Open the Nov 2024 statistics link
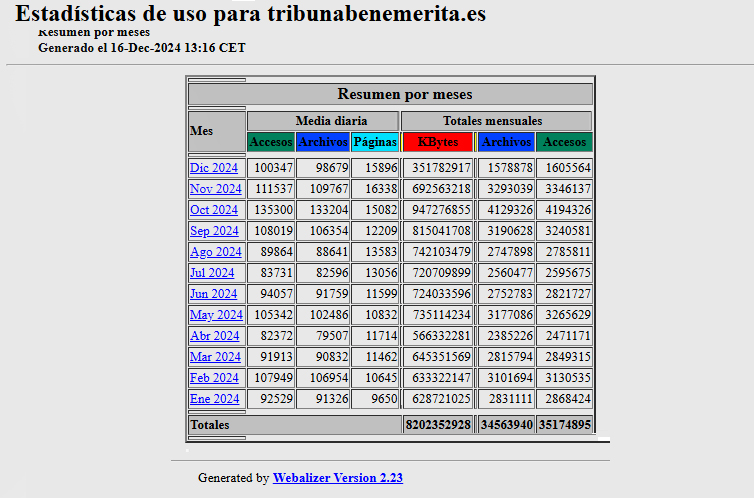The width and height of the screenshot is (754, 498). pos(215,189)
